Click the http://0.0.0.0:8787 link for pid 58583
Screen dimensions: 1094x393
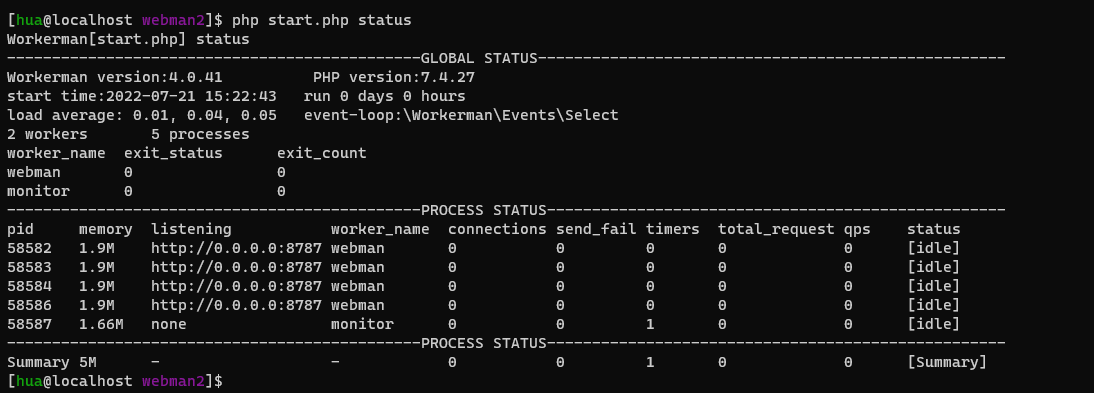pos(237,267)
